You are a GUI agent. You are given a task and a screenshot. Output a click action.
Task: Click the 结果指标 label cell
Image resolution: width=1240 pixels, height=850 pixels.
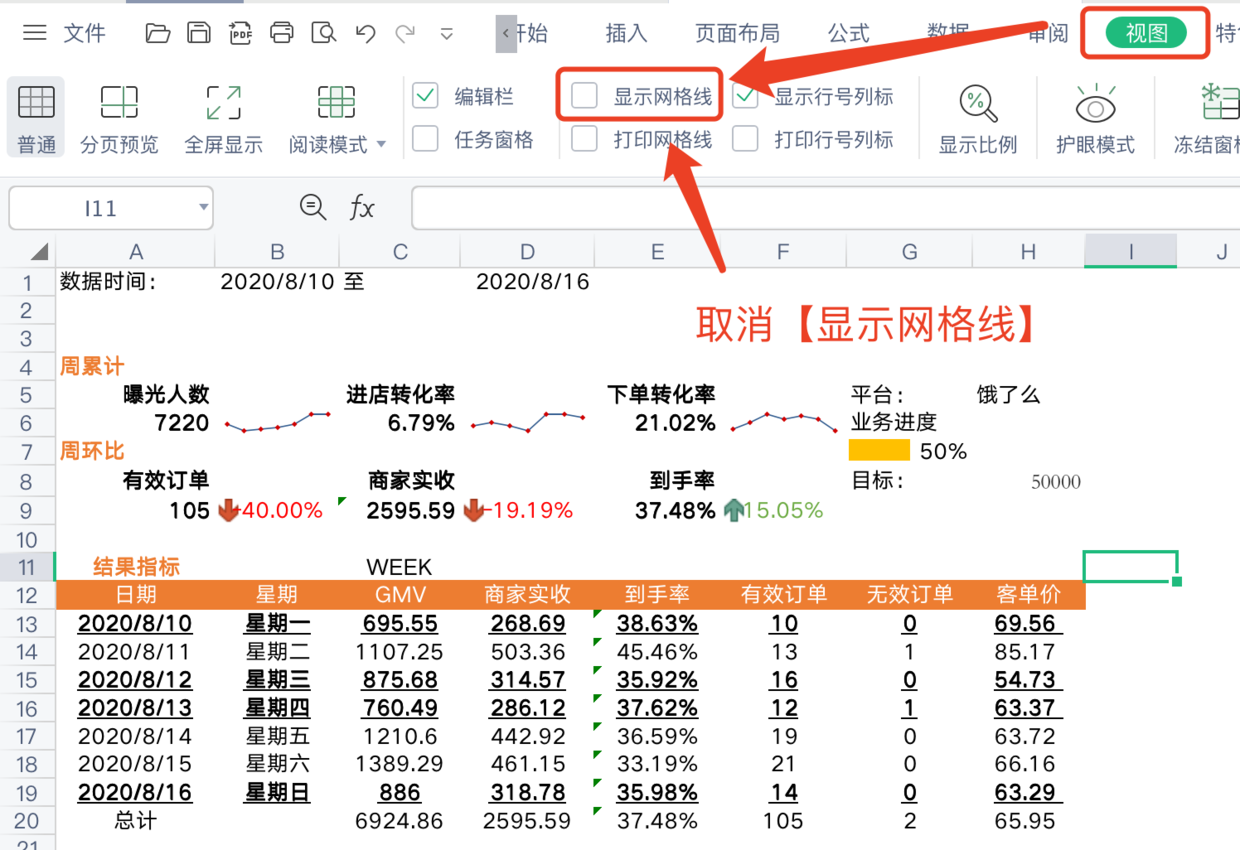coord(136,567)
